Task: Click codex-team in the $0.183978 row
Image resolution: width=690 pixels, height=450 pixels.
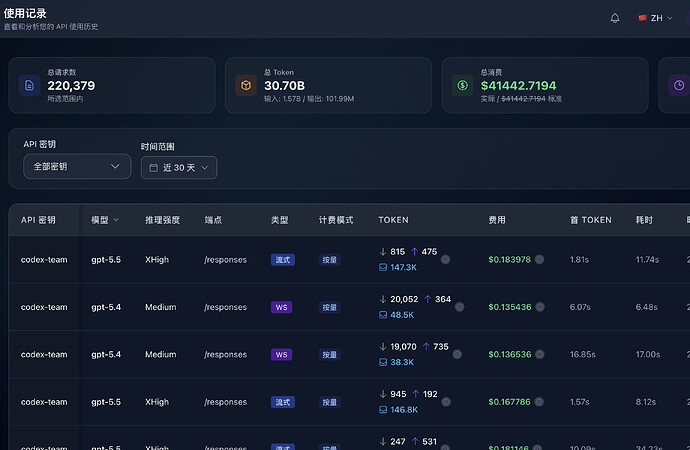Action: pos(44,260)
